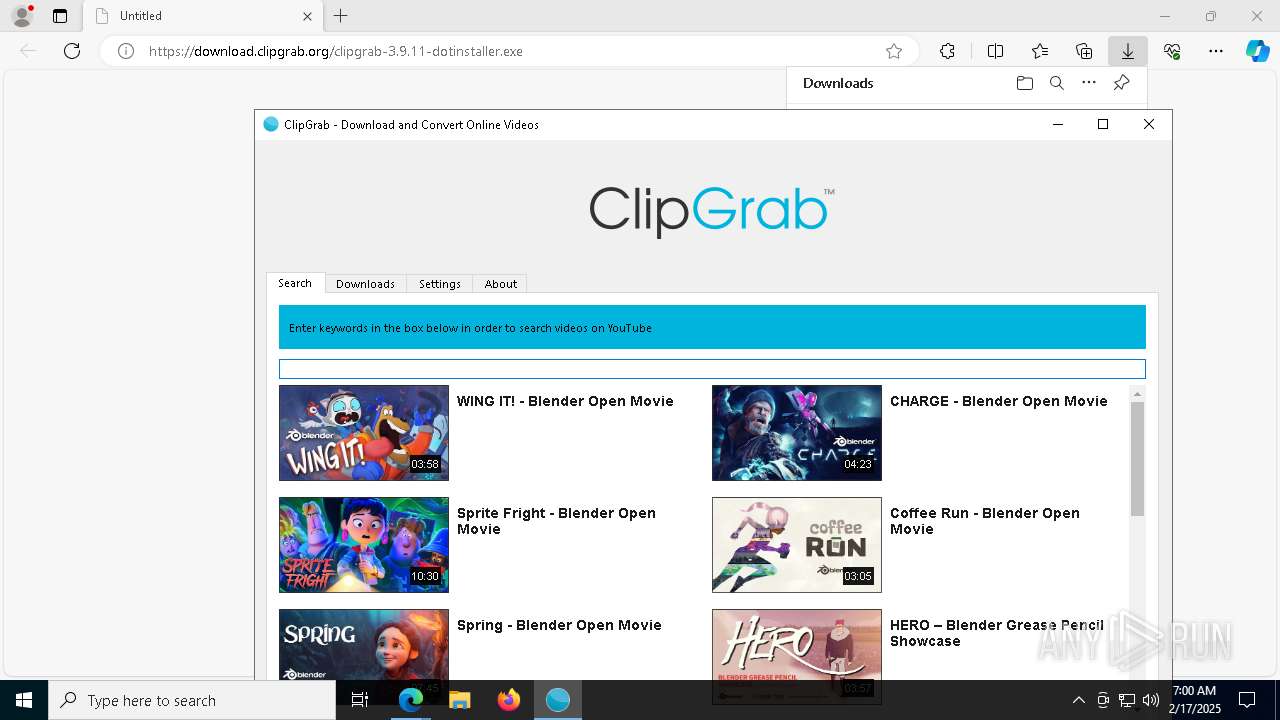Screen dimensions: 1280x720
Task: Open the Edge profile icon
Action: [x=22, y=16]
